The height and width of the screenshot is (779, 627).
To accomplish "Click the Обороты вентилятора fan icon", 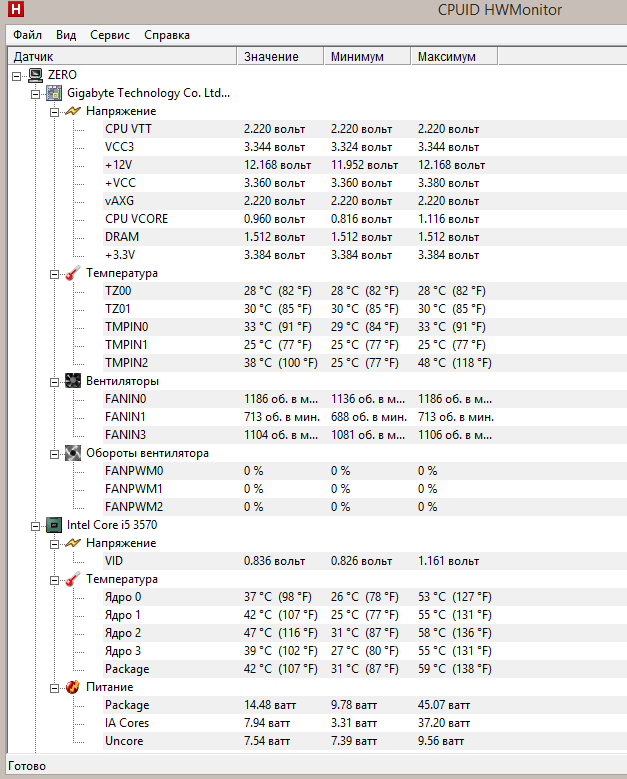I will coord(72,453).
